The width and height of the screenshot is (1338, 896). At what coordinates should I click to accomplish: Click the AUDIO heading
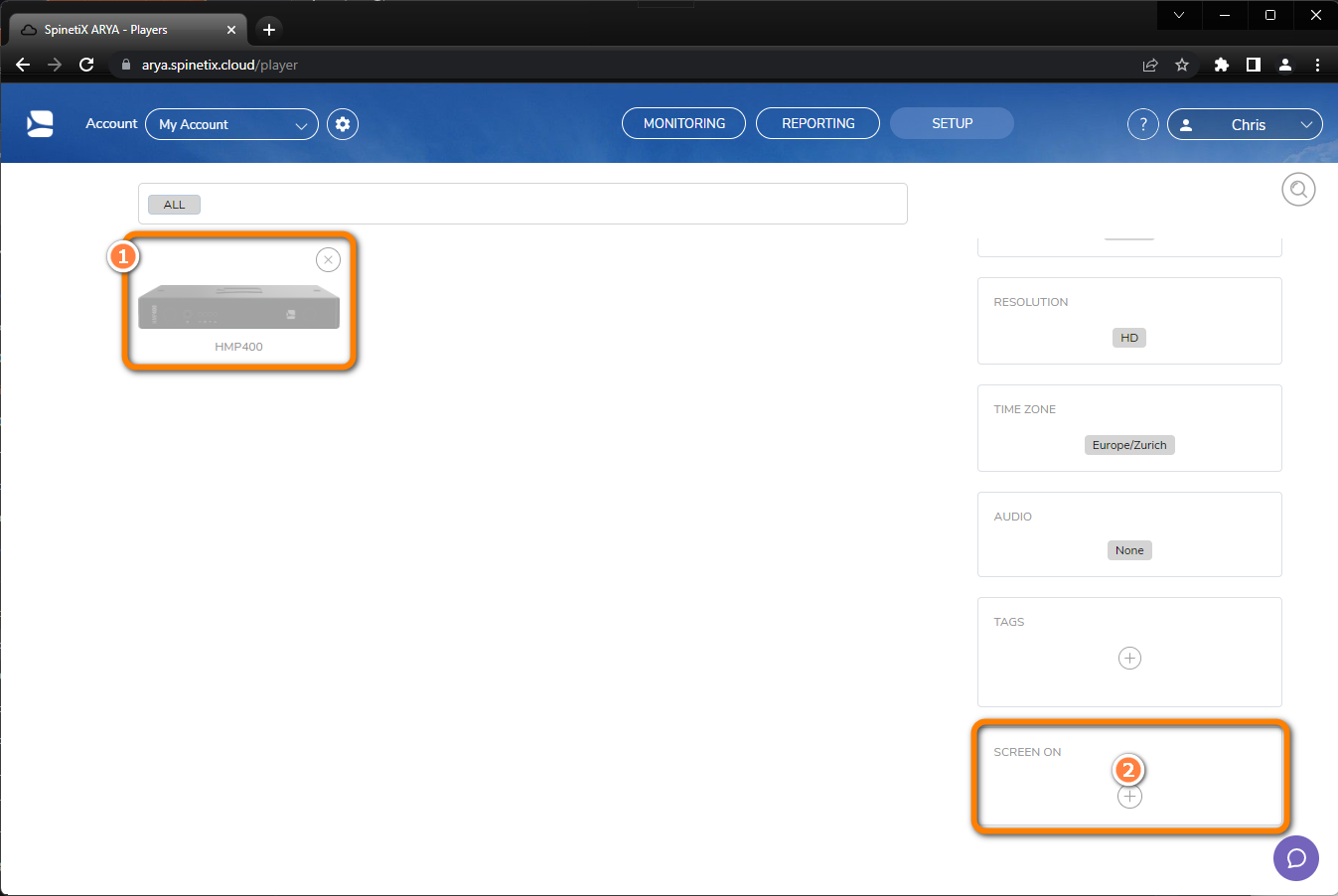[x=1013, y=517]
